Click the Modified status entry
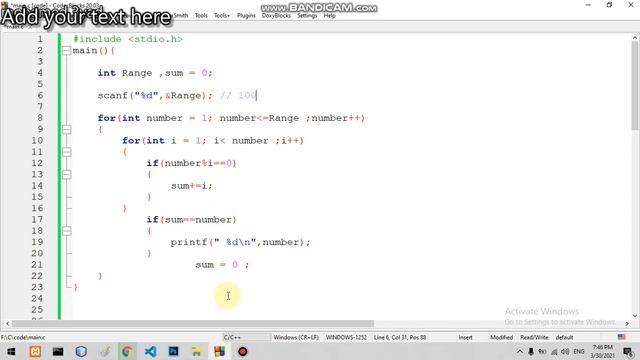The image size is (640, 360). (501, 338)
